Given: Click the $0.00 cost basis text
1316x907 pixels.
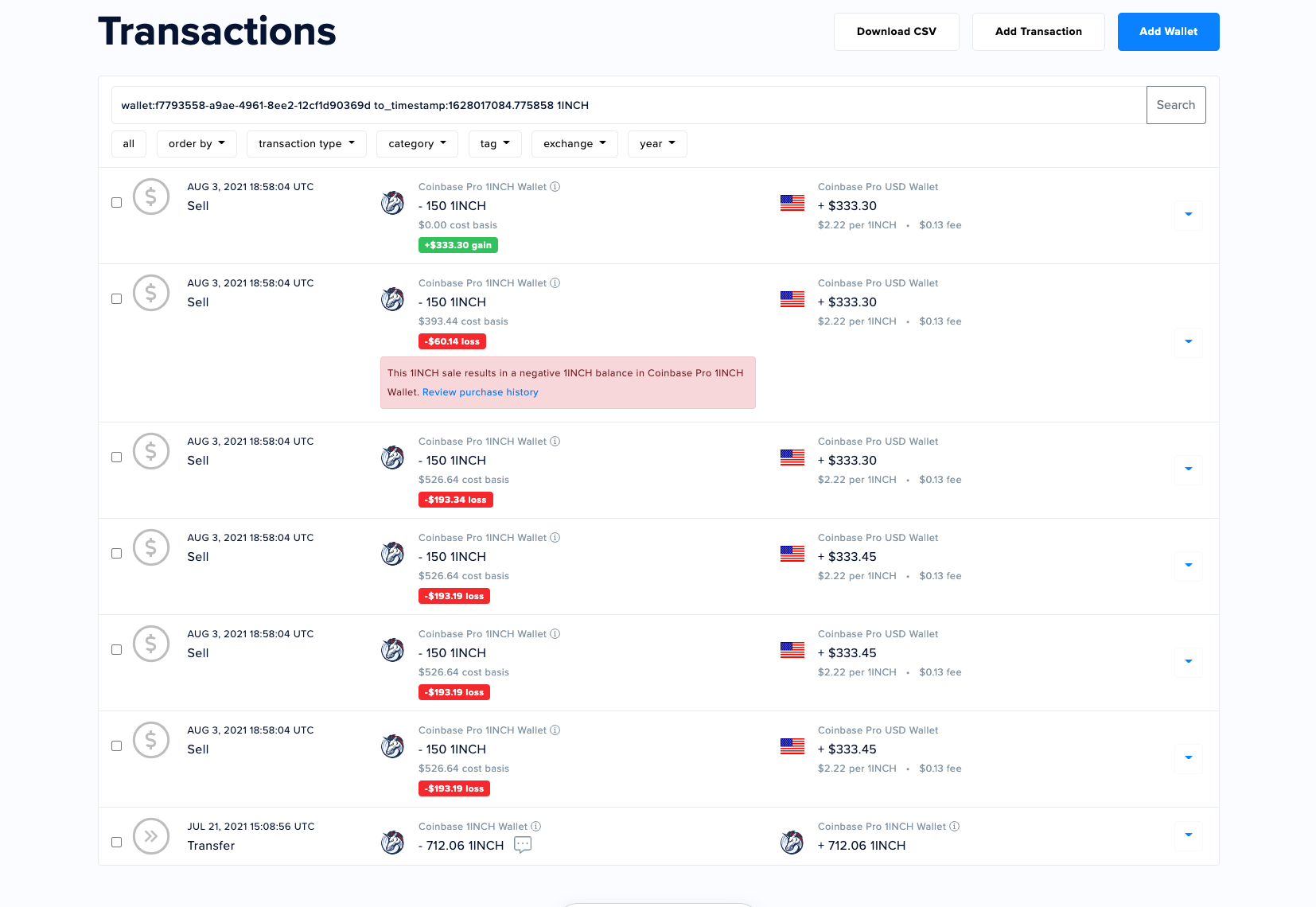Looking at the screenshot, I should pos(457,225).
